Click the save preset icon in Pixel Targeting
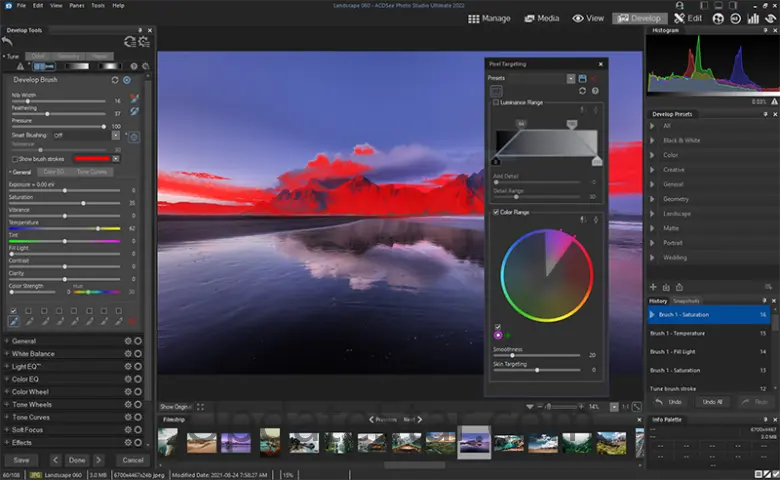 pos(582,78)
